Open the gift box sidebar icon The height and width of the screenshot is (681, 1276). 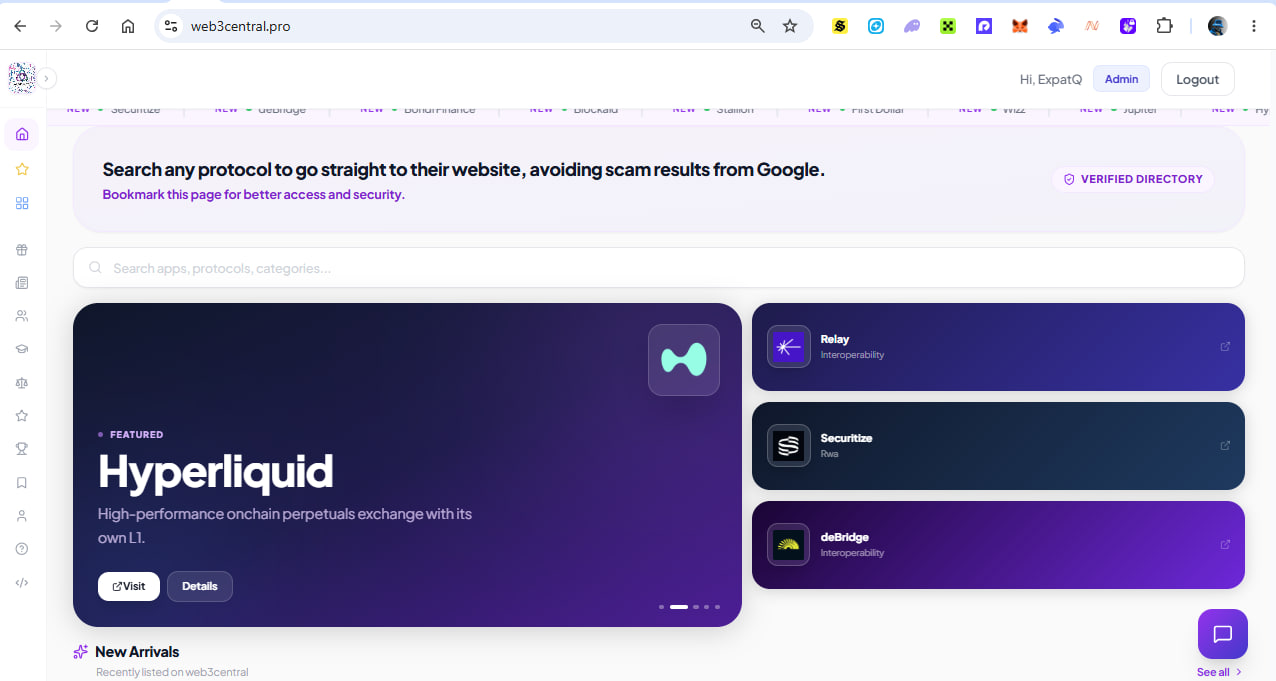22,250
